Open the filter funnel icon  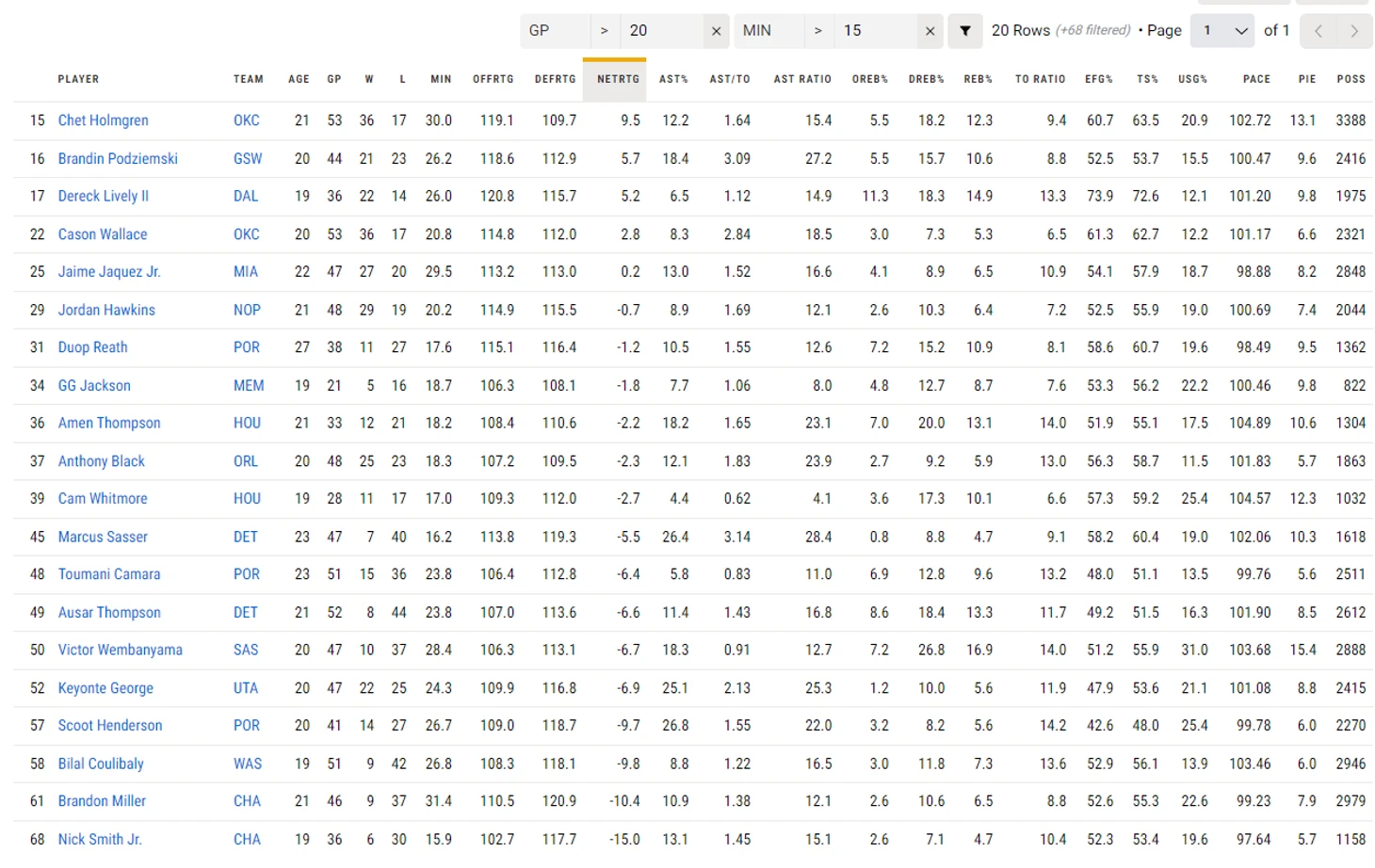tap(965, 31)
